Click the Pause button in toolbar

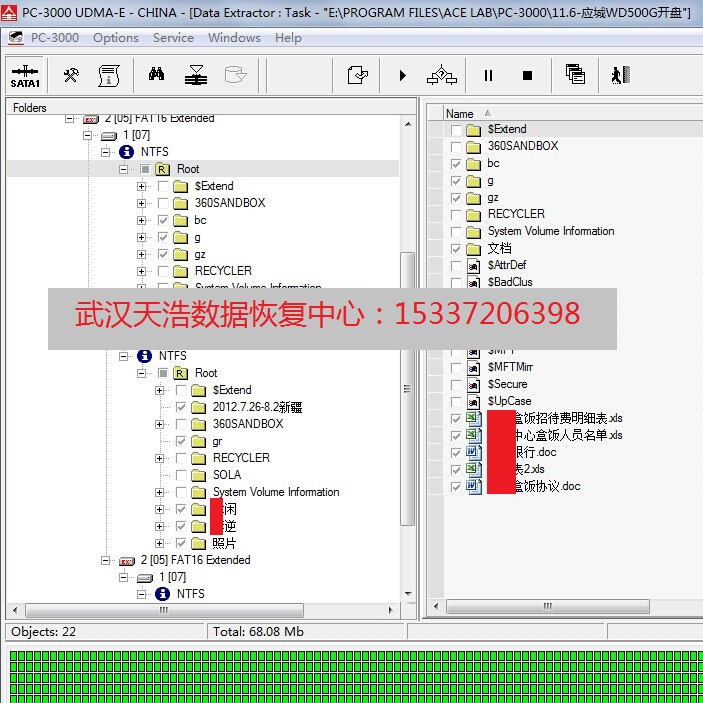488,76
